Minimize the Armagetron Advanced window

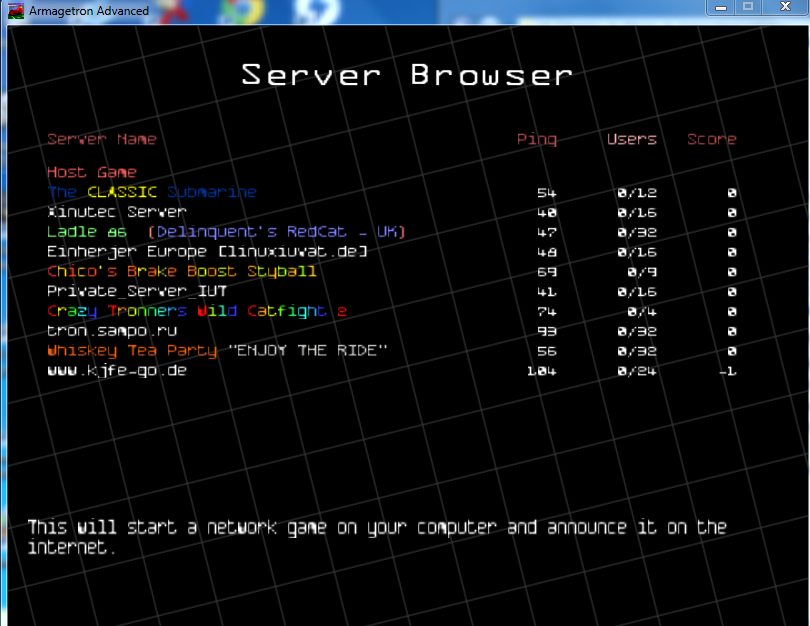click(x=720, y=7)
